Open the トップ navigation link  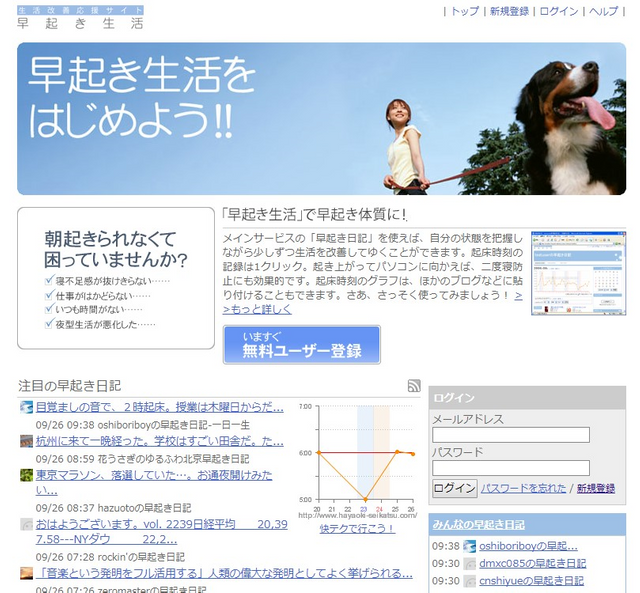coord(464,11)
